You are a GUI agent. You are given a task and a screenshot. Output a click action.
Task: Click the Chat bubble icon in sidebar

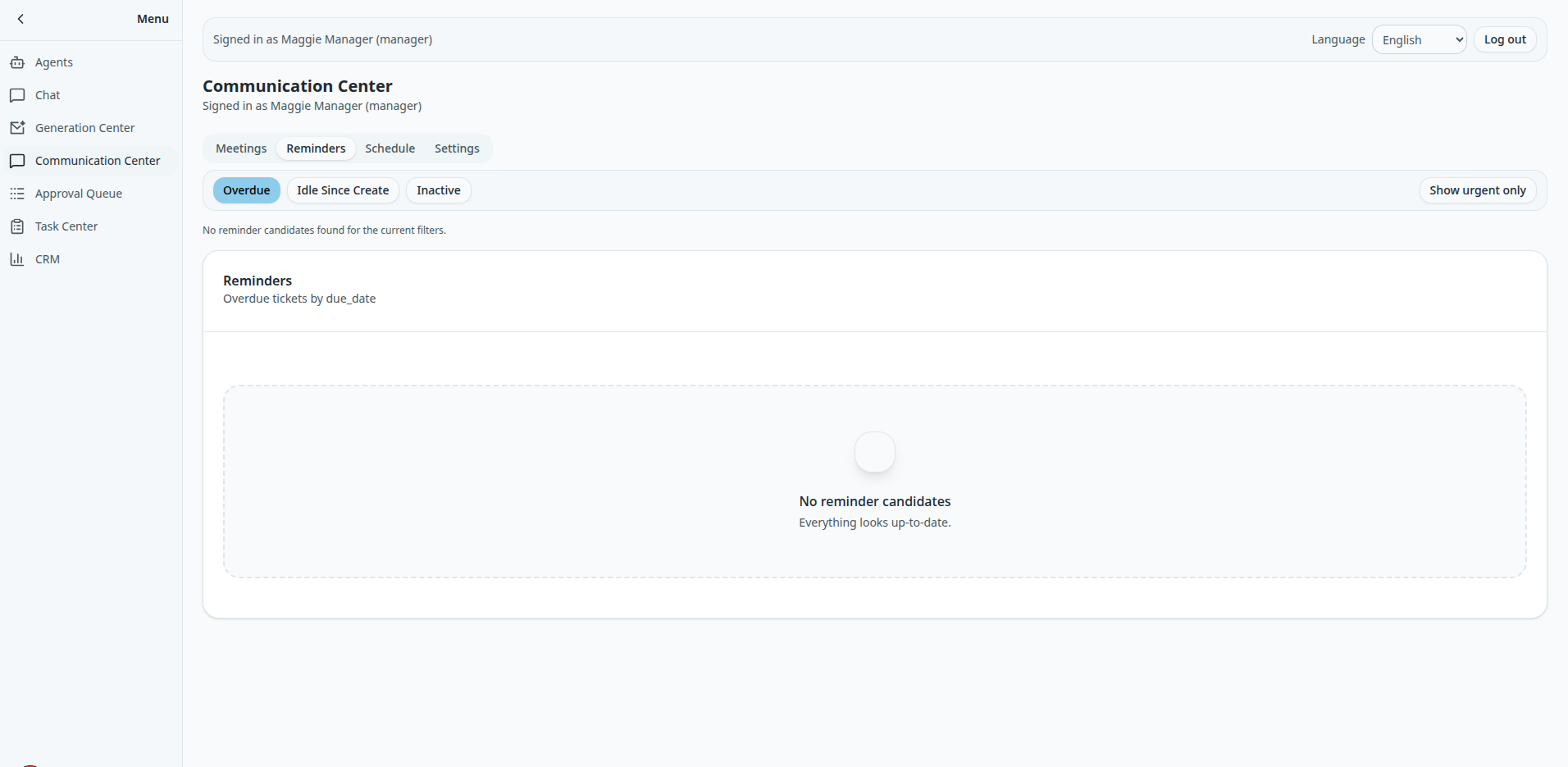[17, 95]
